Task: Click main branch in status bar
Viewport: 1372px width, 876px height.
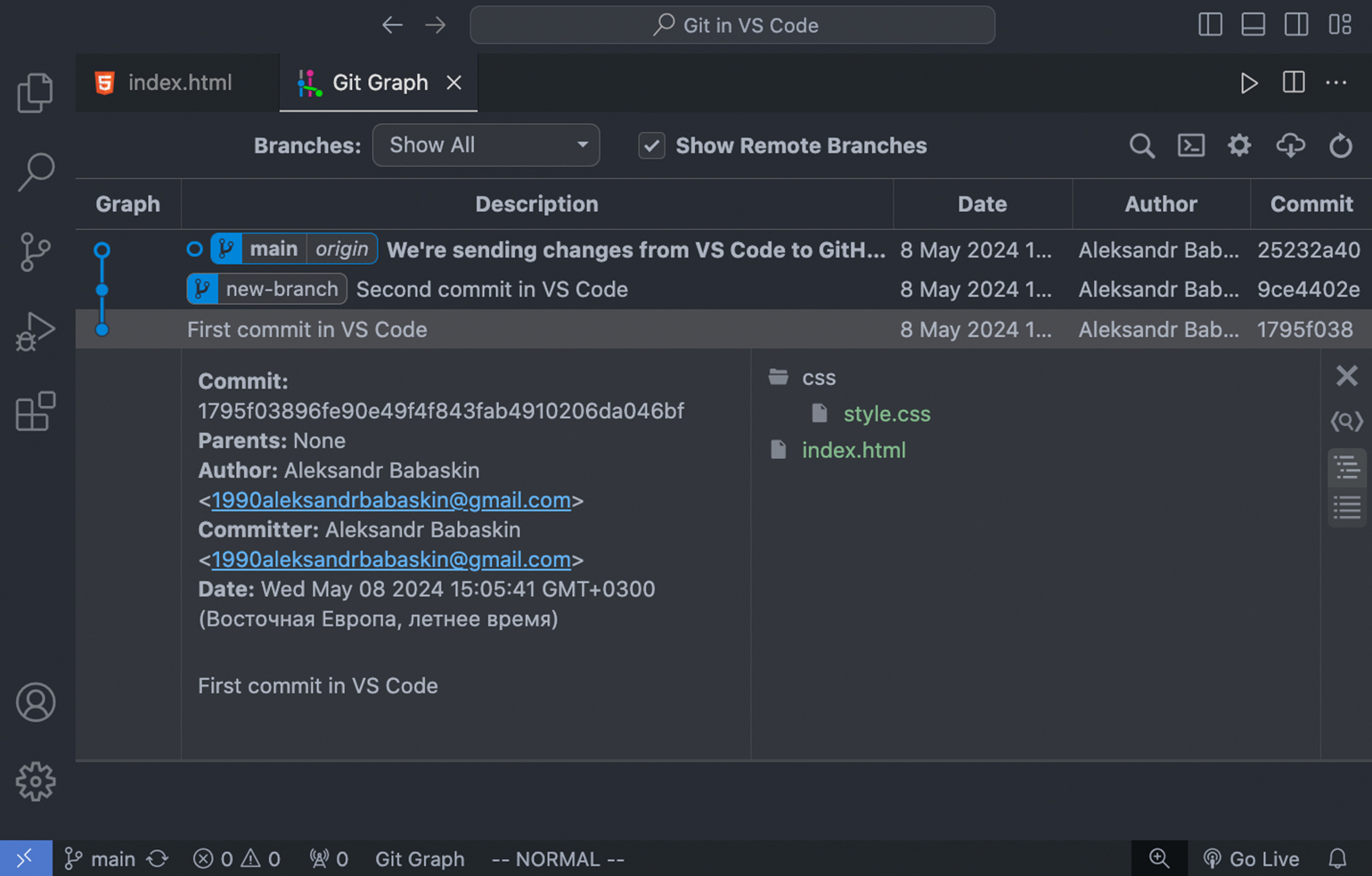Action: pyautogui.click(x=100, y=859)
